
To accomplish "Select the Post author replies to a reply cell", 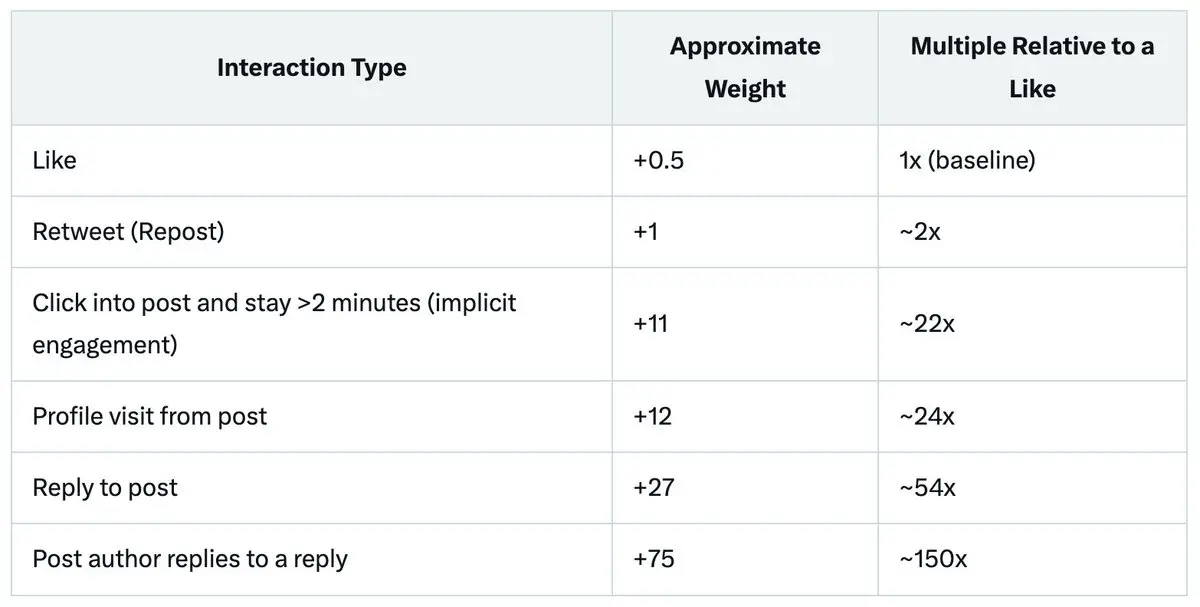I will pos(190,559).
